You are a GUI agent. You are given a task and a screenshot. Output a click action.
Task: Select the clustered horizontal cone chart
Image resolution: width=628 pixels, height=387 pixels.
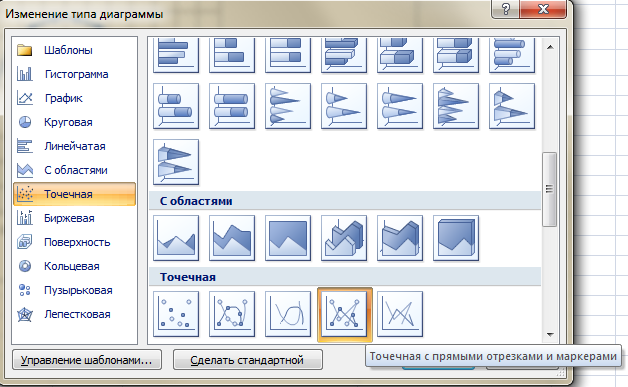(x=288, y=106)
